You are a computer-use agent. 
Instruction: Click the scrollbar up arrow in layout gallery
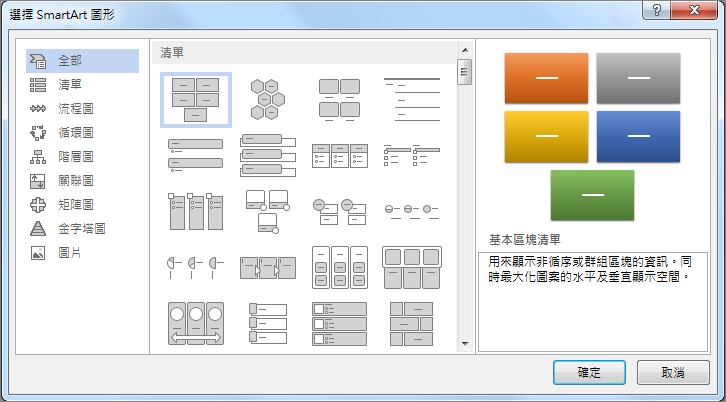click(465, 50)
